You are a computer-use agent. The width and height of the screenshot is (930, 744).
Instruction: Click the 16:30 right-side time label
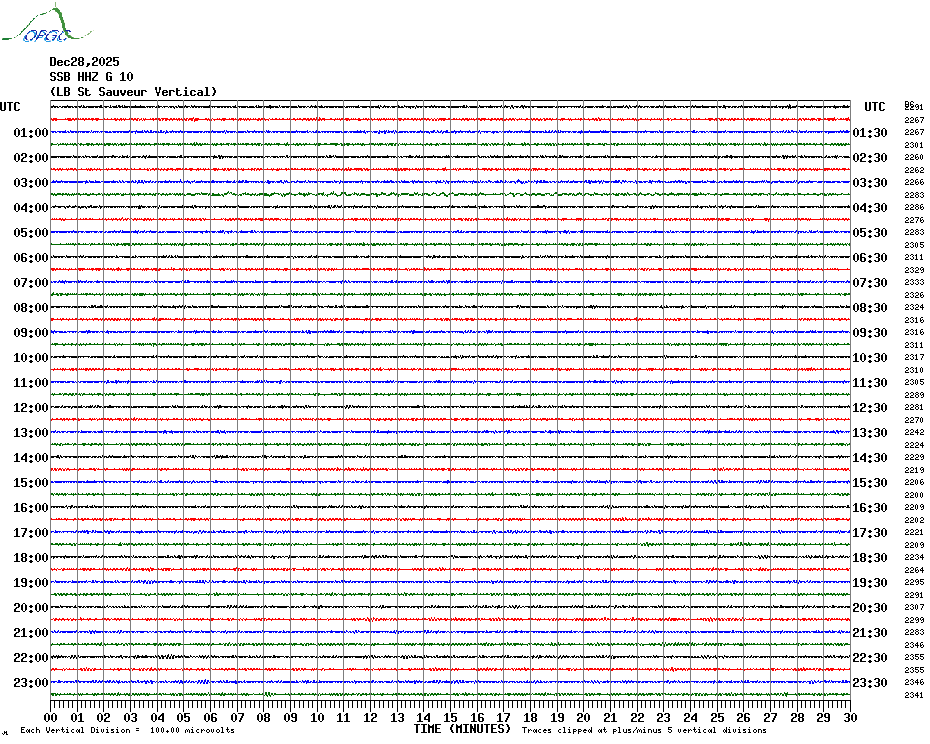(870, 507)
